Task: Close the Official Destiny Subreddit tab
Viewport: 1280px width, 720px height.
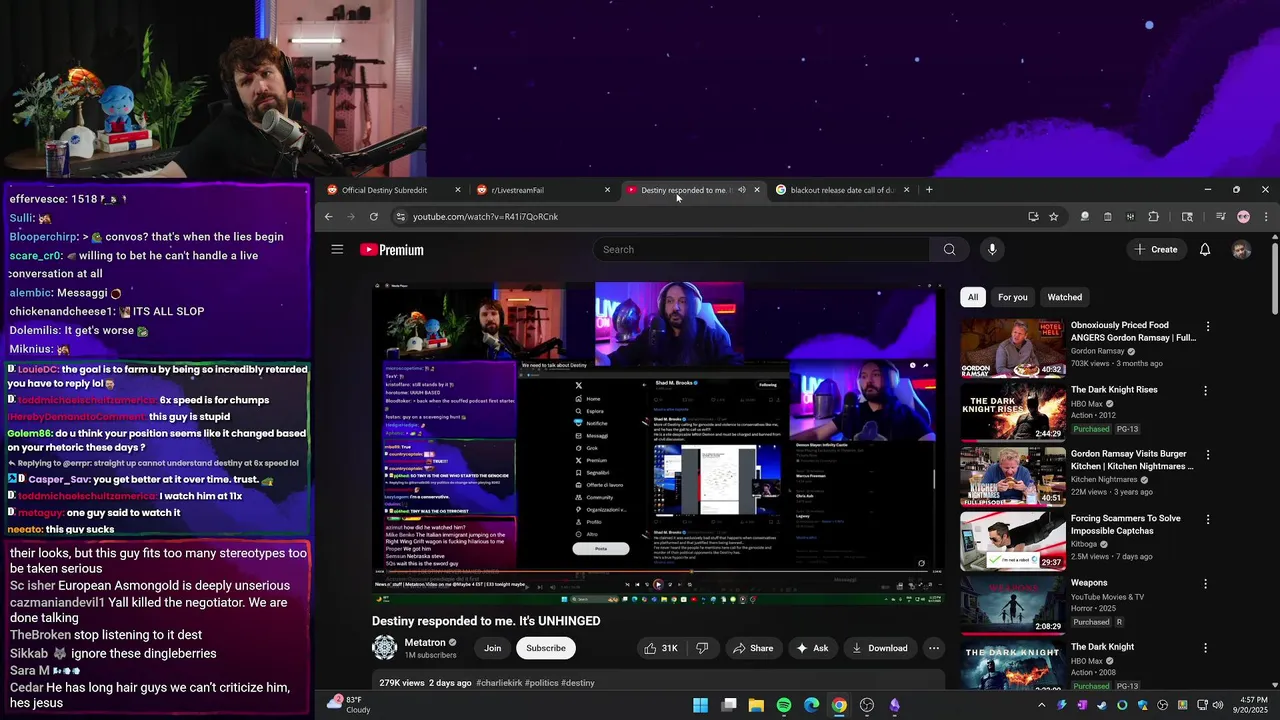Action: pyautogui.click(x=458, y=190)
